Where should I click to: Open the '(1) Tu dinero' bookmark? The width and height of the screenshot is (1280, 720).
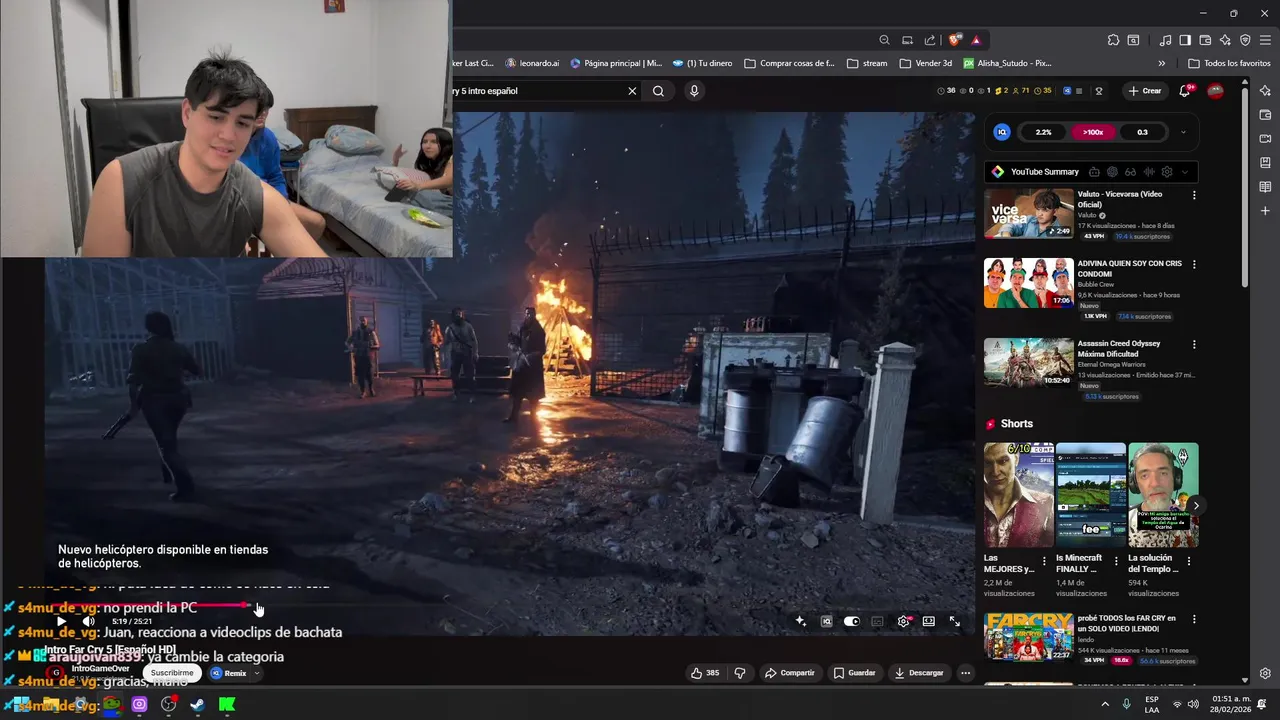coord(702,63)
